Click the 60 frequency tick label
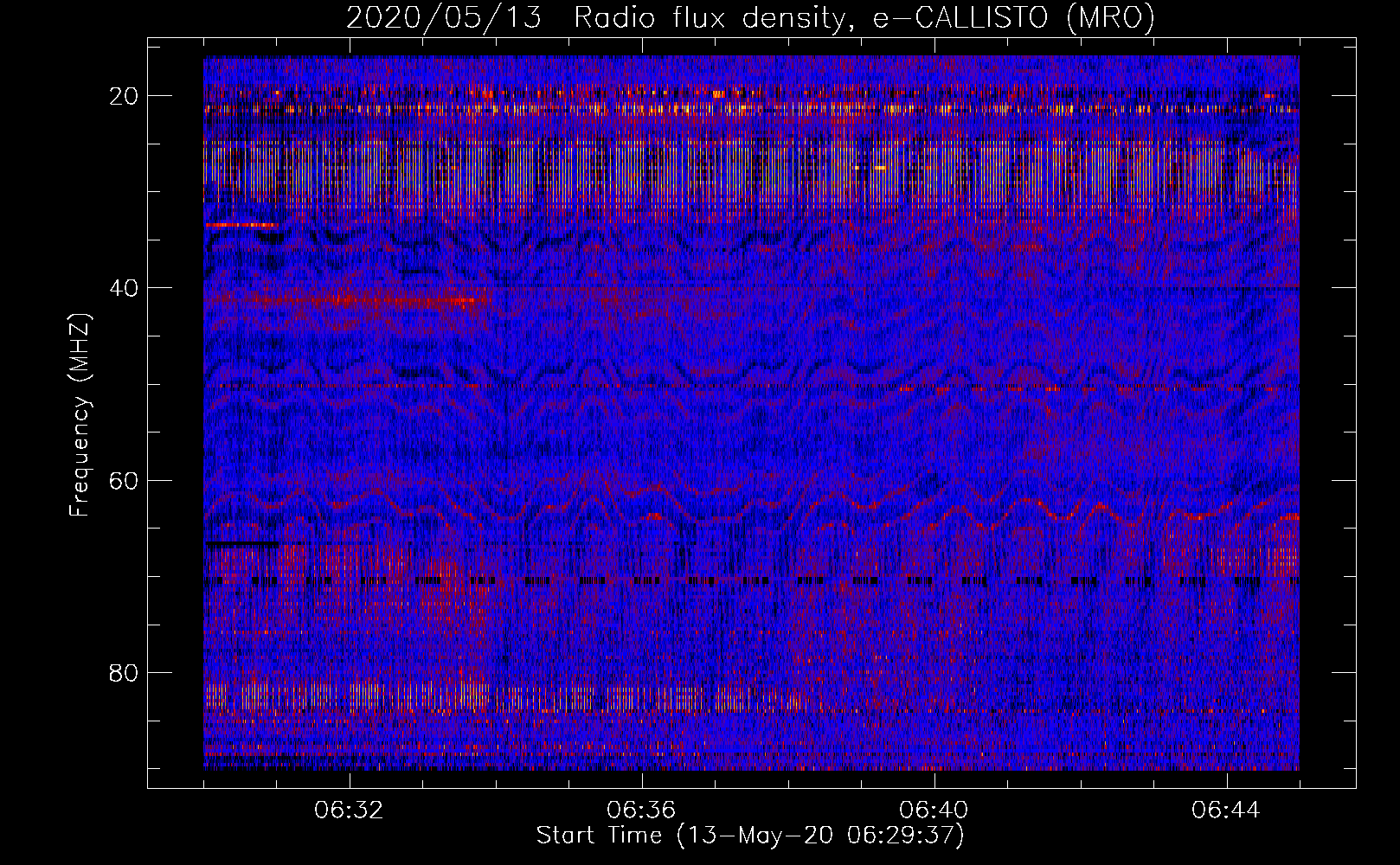 pyautogui.click(x=125, y=480)
